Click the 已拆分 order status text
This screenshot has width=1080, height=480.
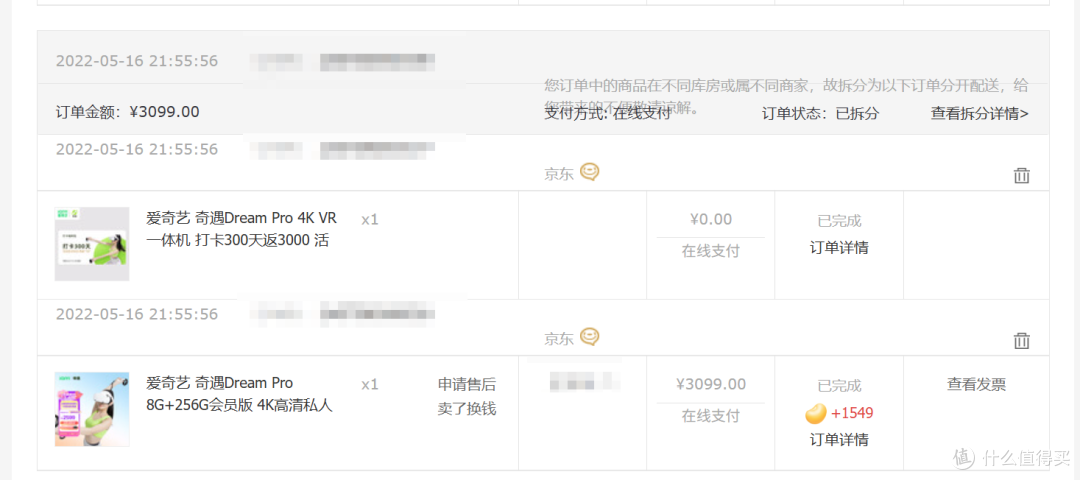coord(858,114)
